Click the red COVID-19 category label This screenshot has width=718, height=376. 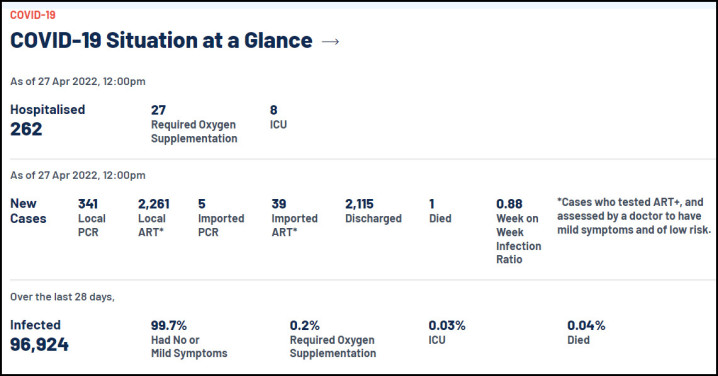click(x=33, y=15)
